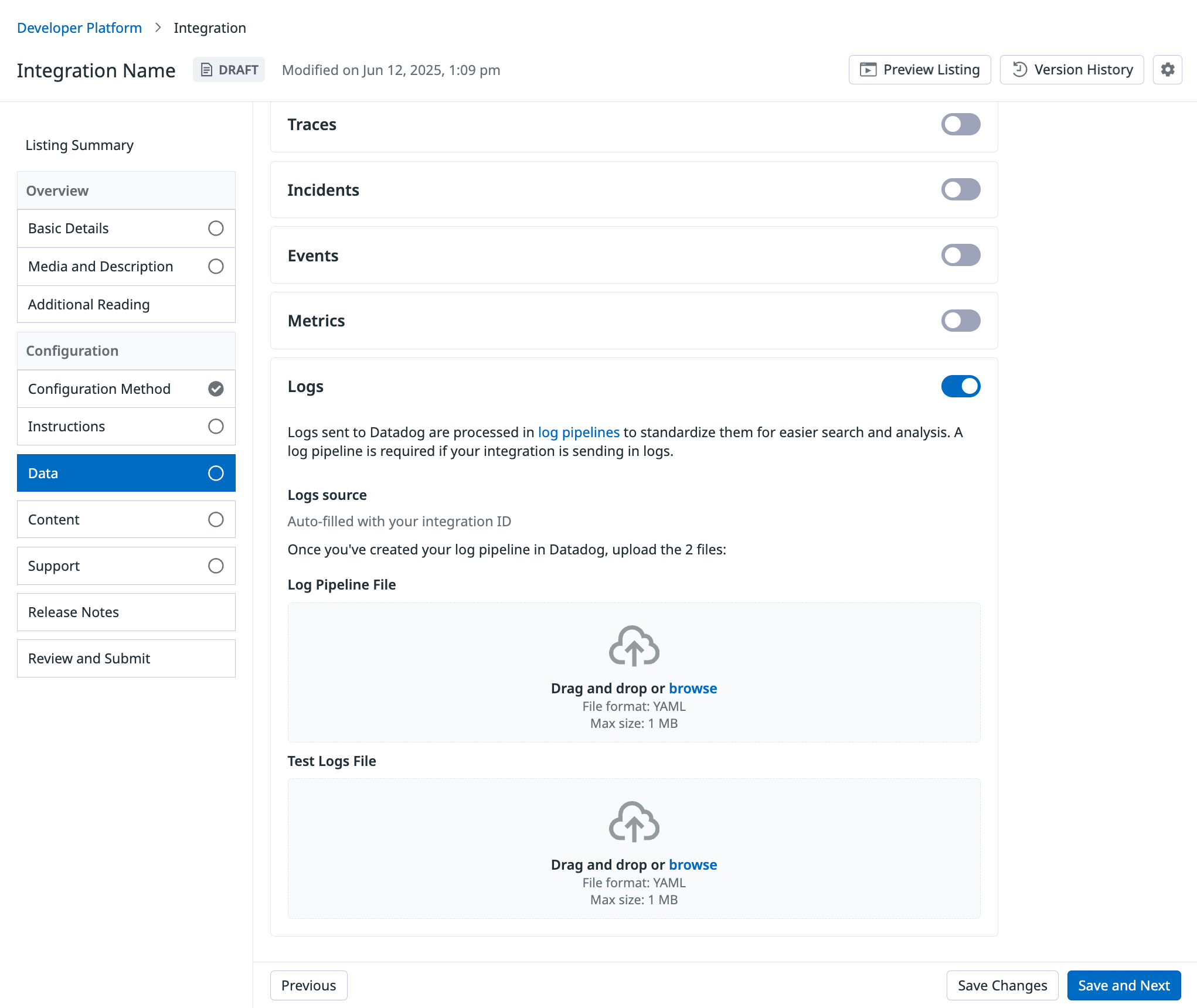Open the log pipelines link
Screen dimensions: 1197x1008
(578, 433)
